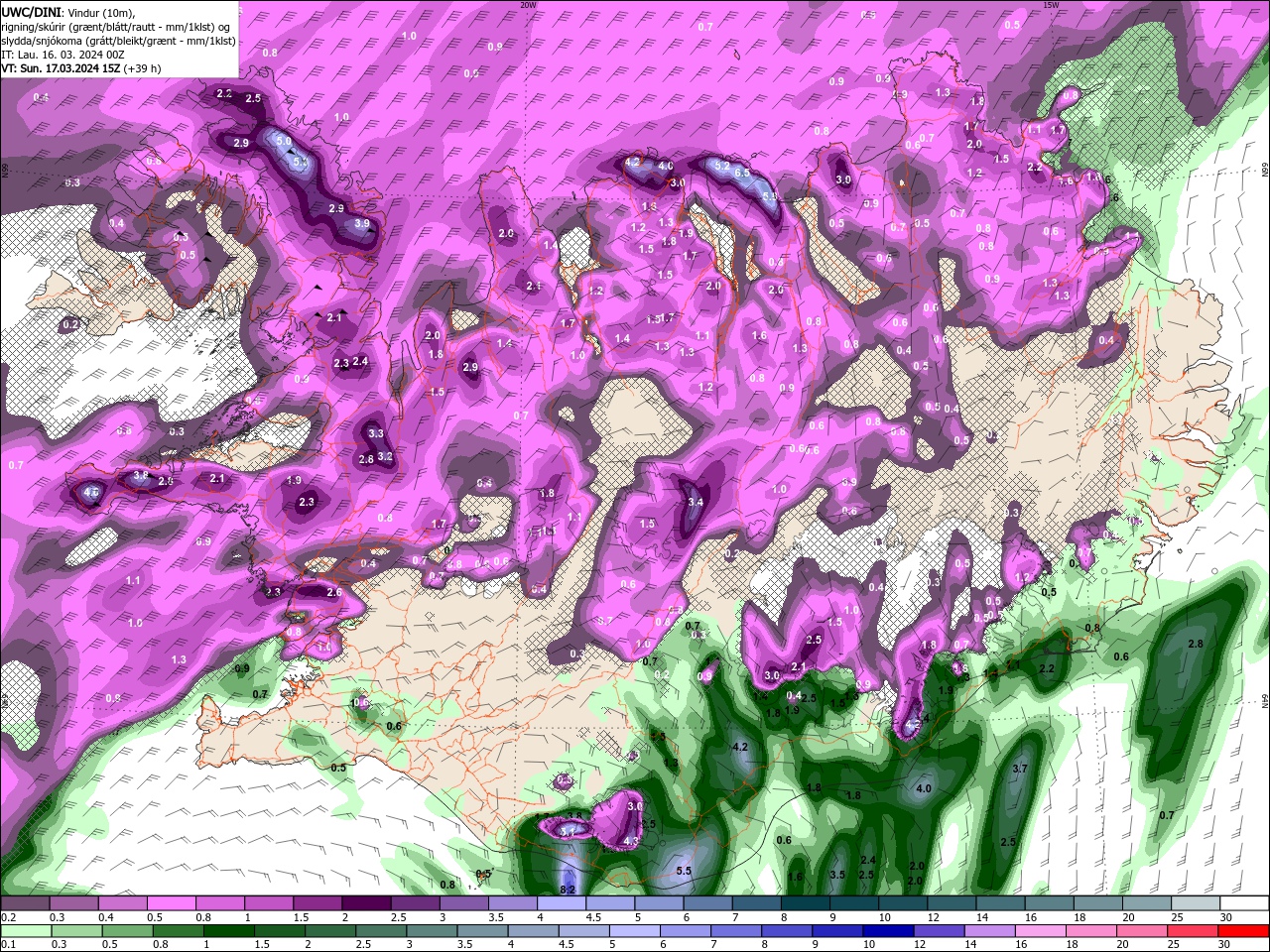Screen dimensions: 1270x952
Task: Select the dark blue bottom-row swatch above the 10 label
Action: point(888,931)
